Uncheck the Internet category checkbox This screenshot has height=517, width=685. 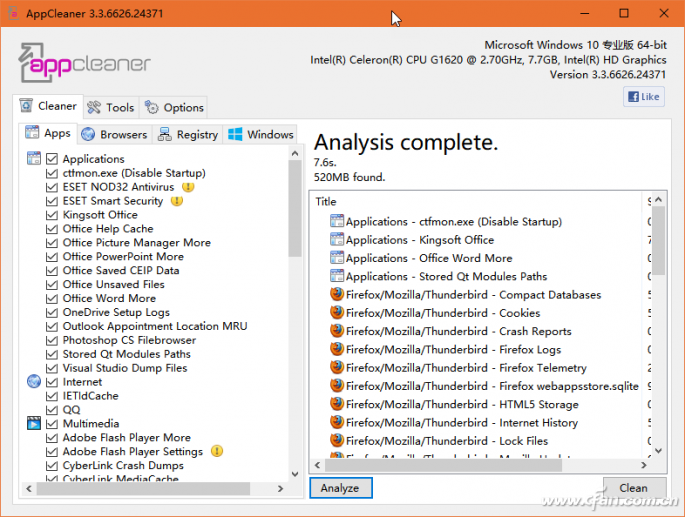coord(52,382)
